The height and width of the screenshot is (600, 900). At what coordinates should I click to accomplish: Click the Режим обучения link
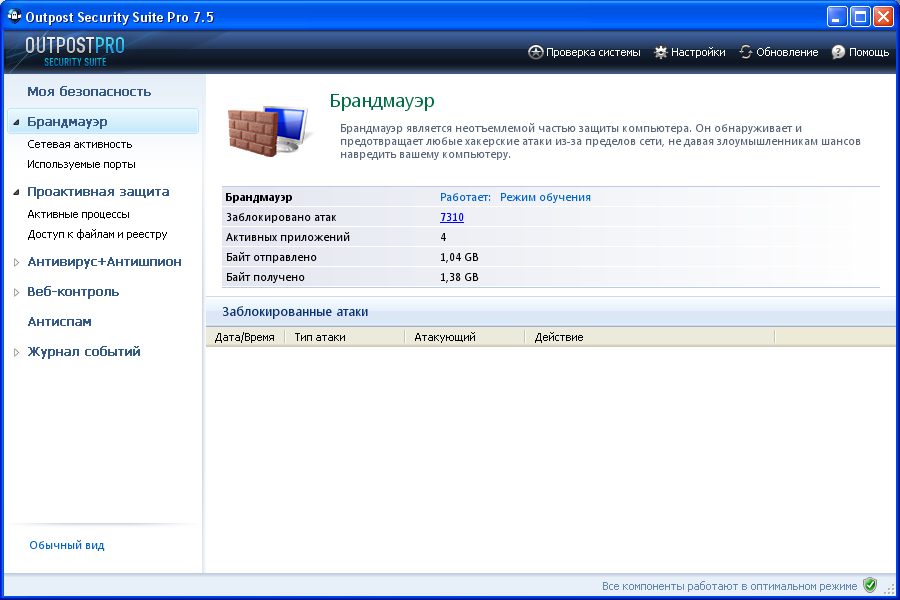[545, 197]
